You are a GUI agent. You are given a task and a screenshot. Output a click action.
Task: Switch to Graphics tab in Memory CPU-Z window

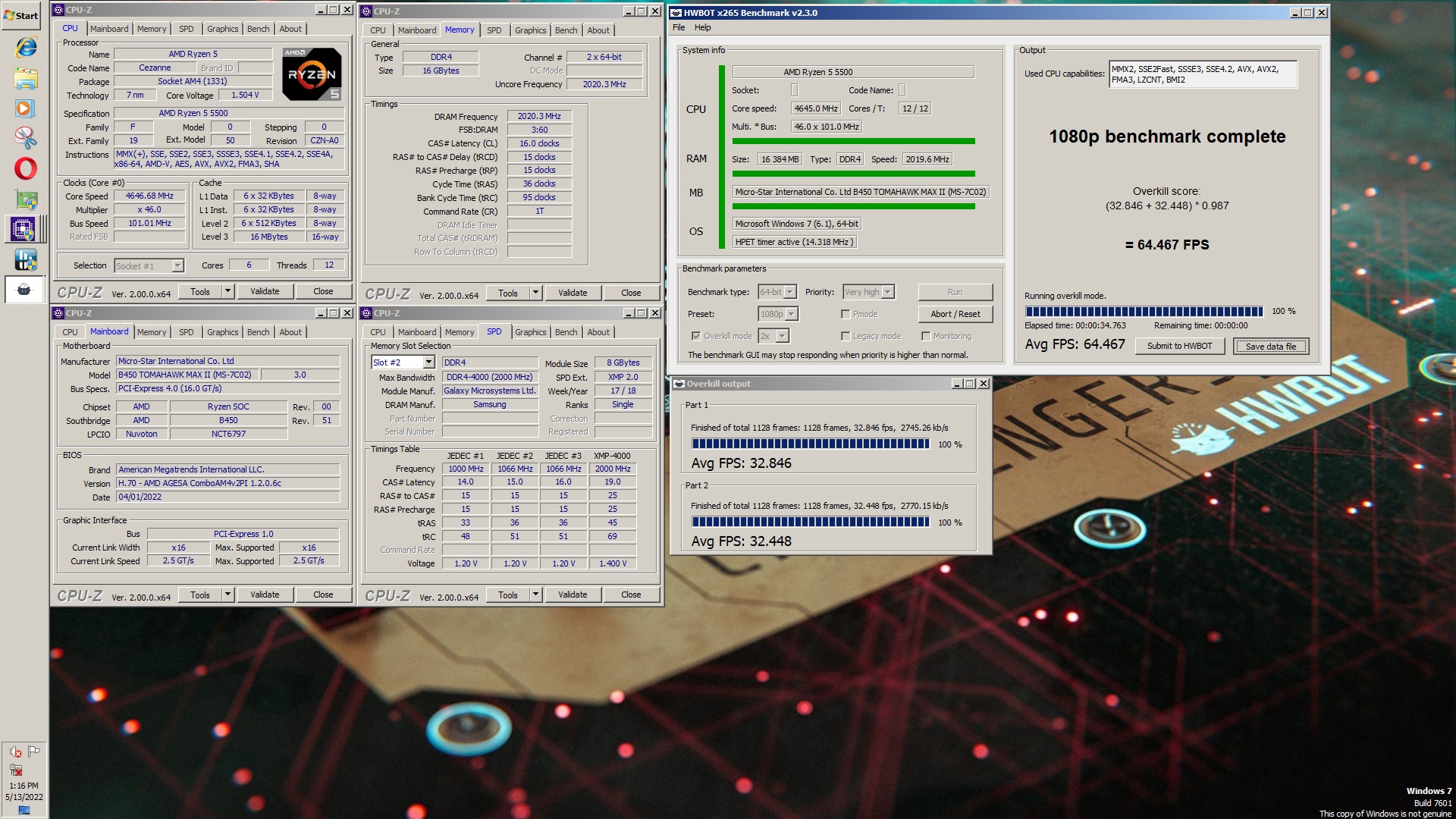[530, 30]
